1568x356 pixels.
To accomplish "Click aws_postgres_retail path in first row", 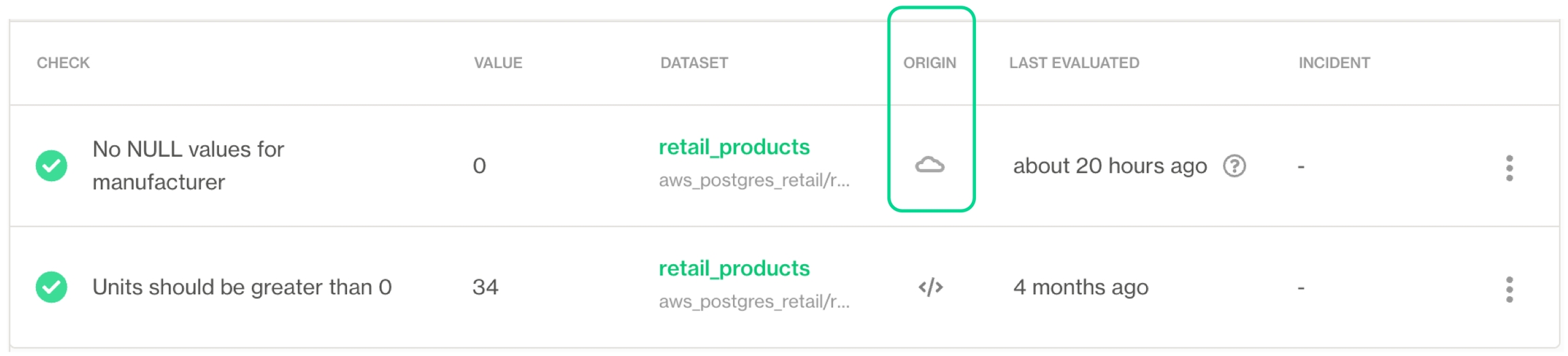I will (754, 180).
